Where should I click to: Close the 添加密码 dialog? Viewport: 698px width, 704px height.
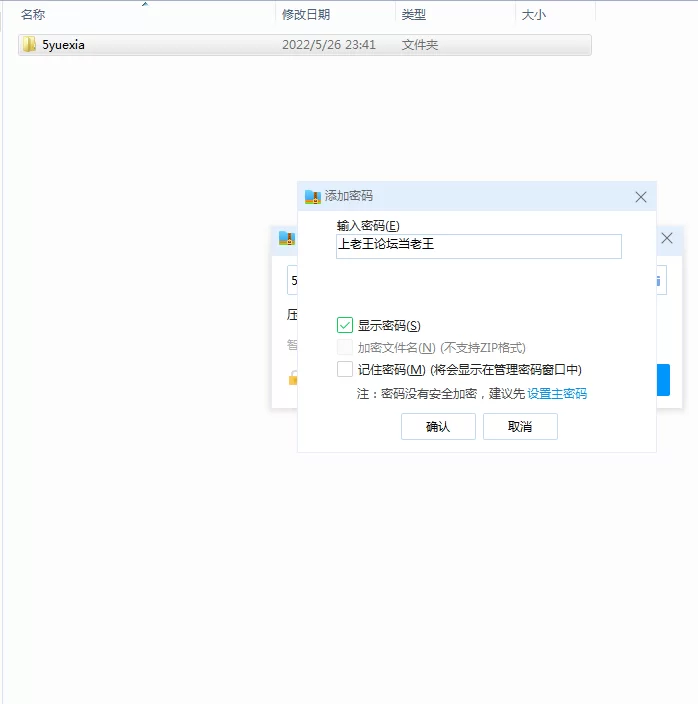[641, 197]
